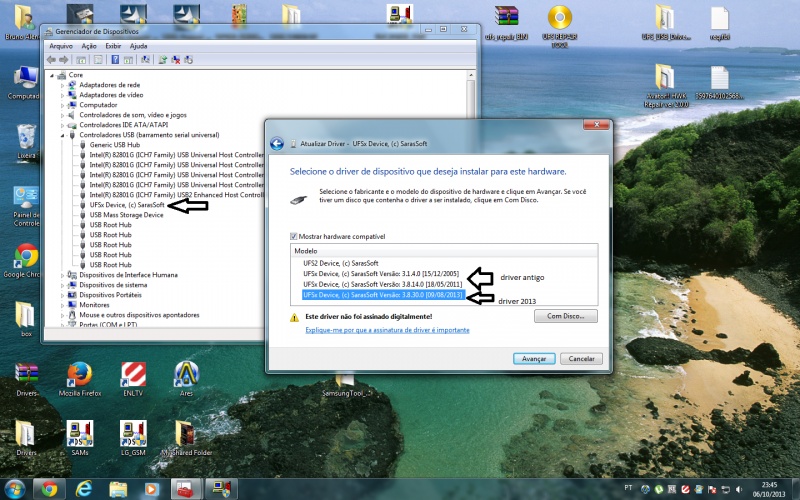Expand the Computador node
Viewport: 800px width, 500px height.
pos(63,105)
